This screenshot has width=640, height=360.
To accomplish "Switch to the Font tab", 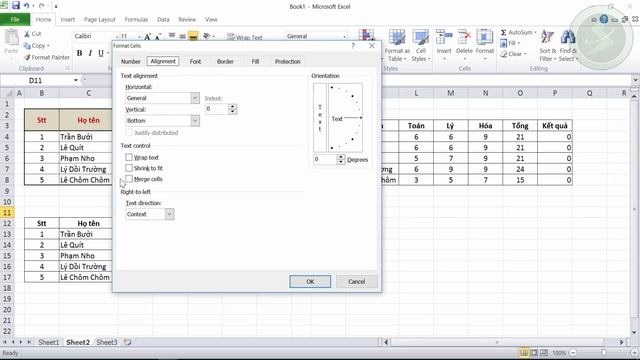I will pos(195,61).
